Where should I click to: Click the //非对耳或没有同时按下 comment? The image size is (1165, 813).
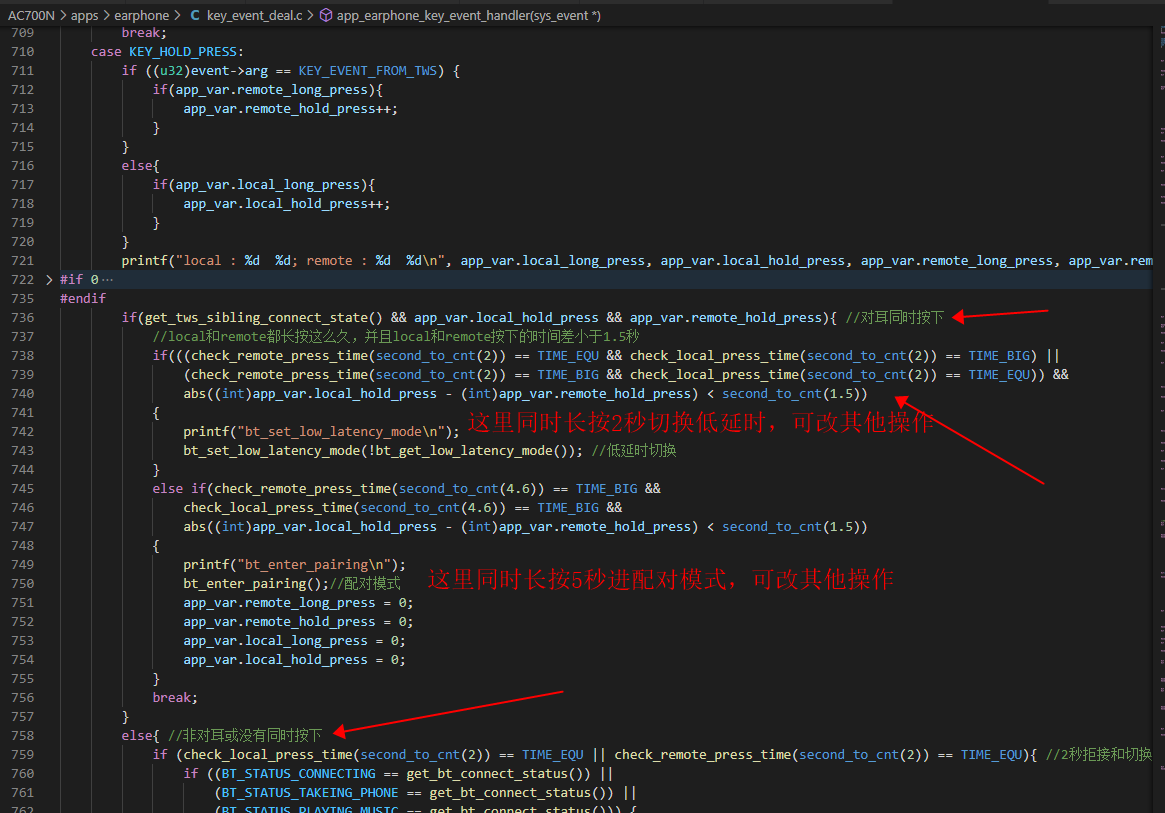[245, 735]
